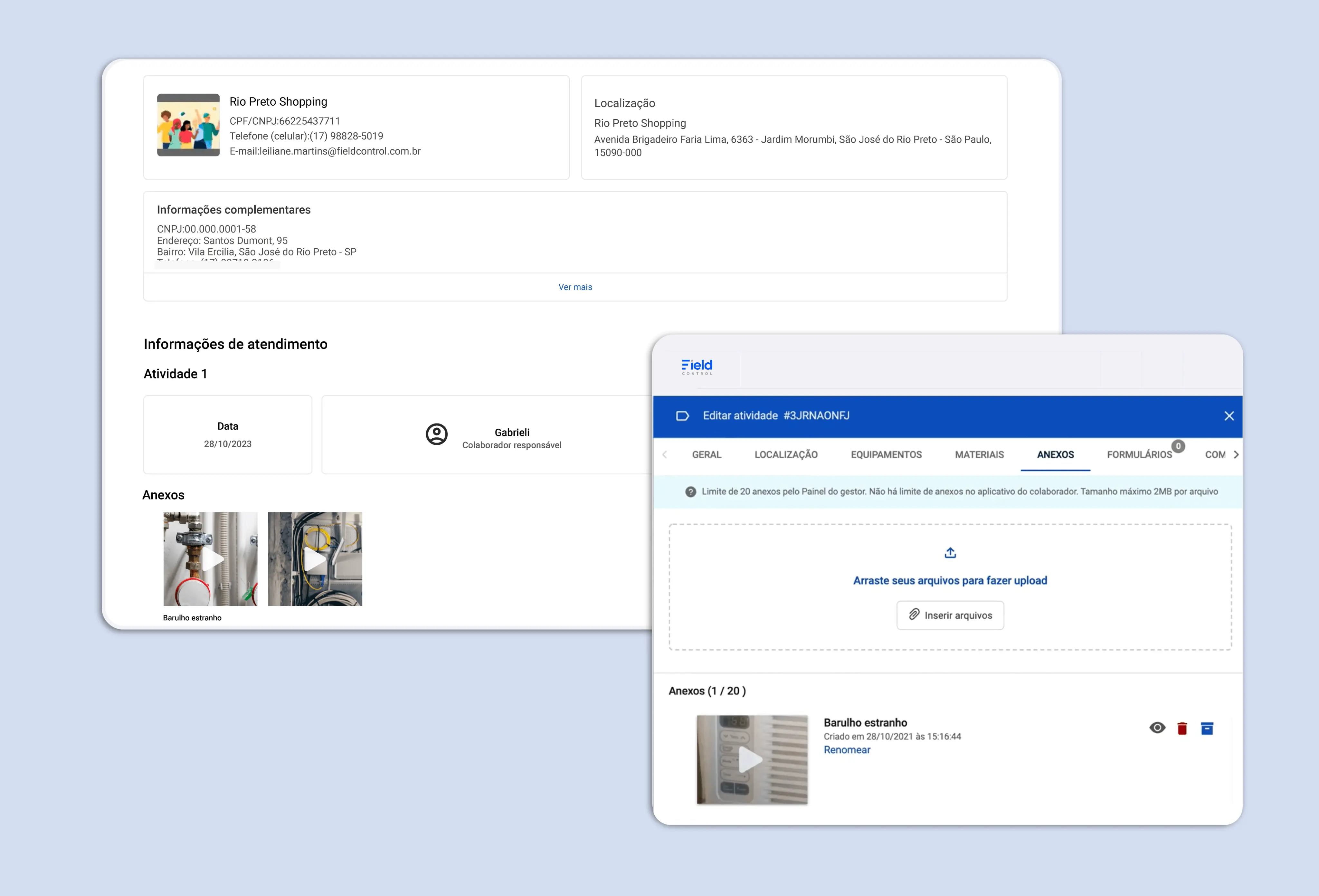Click the 'Atividade 1' heading

click(x=176, y=374)
